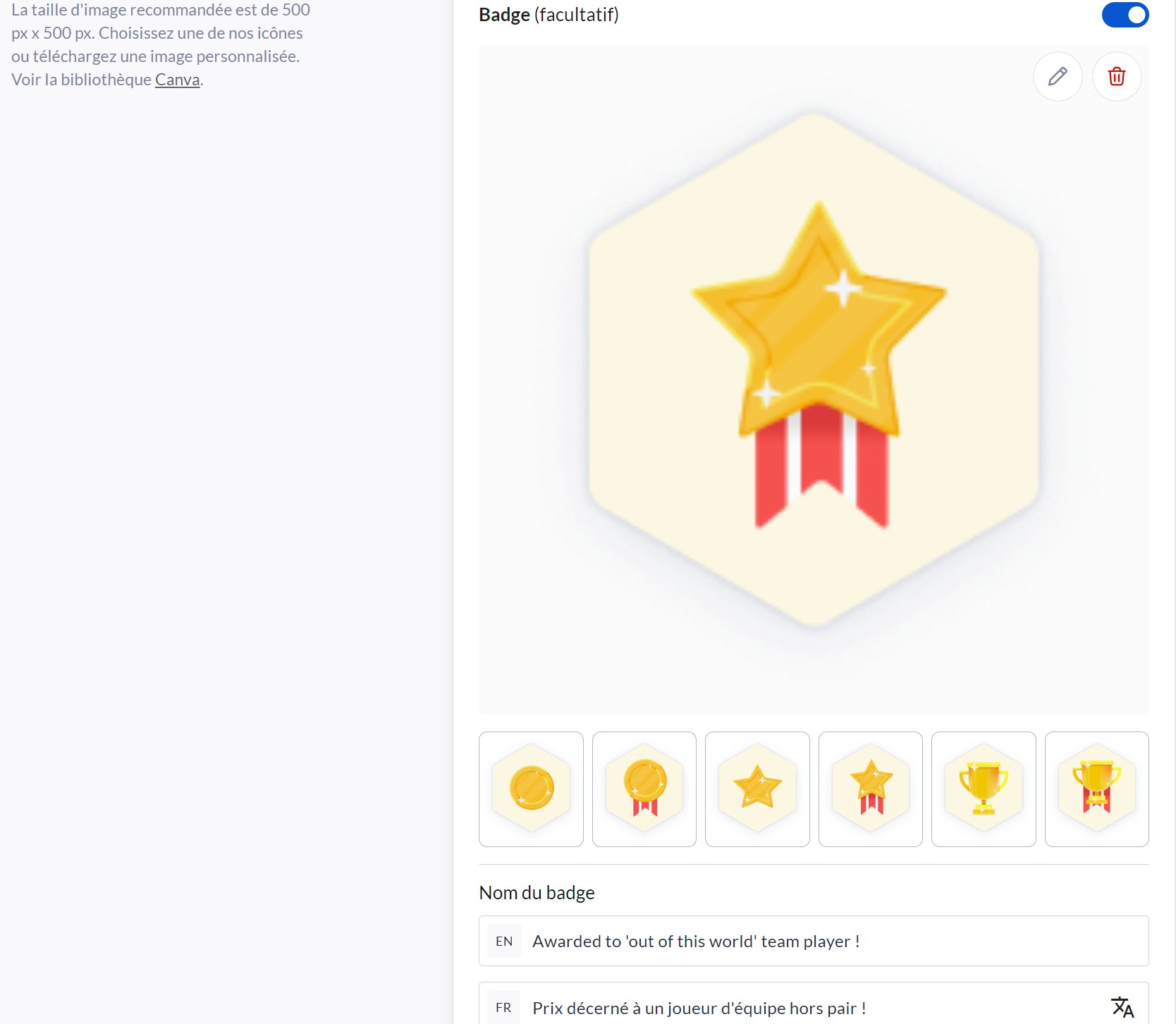Image resolution: width=1176 pixels, height=1024 pixels.
Task: Click the 'Nom du badge' label
Action: (537, 893)
